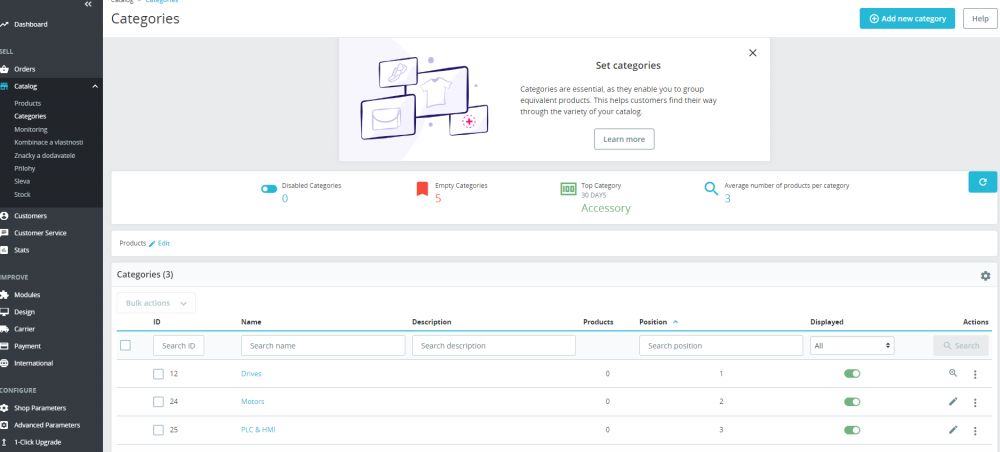Click the Accessory top category value

605,208
